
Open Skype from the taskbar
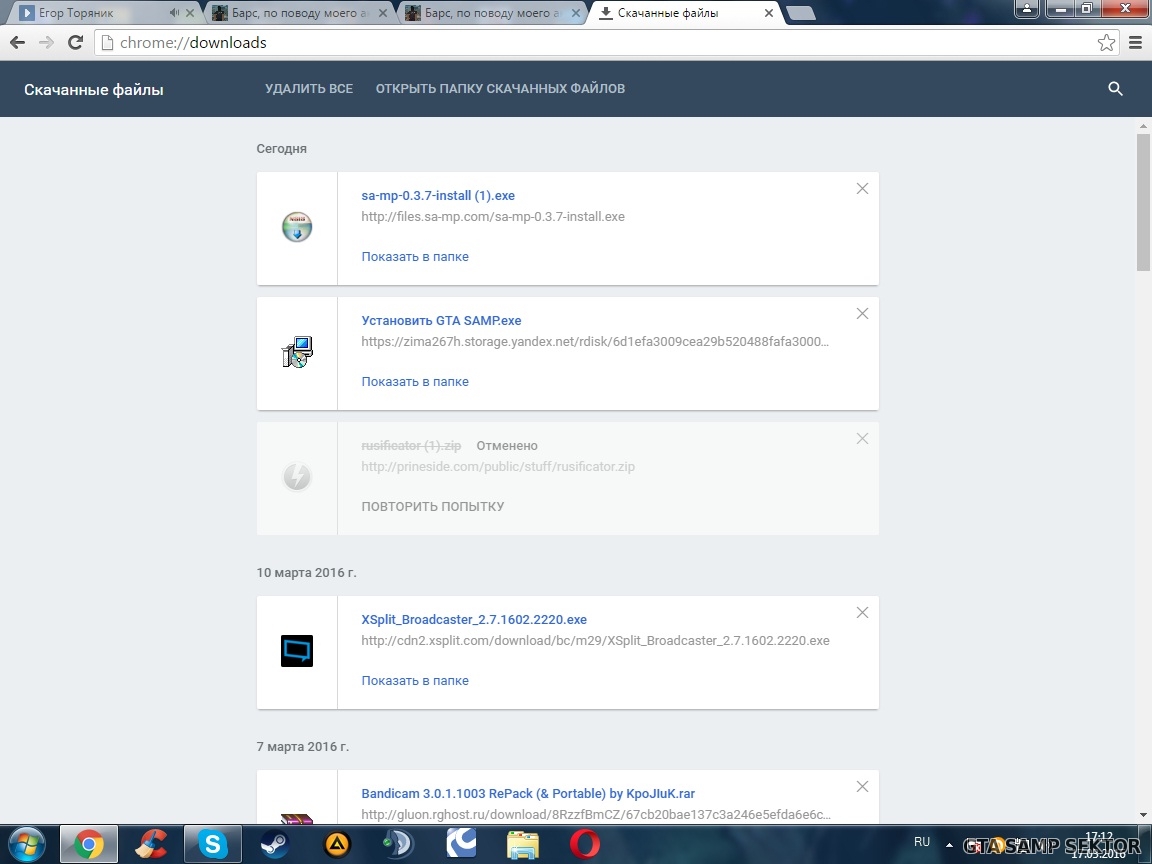(x=212, y=844)
